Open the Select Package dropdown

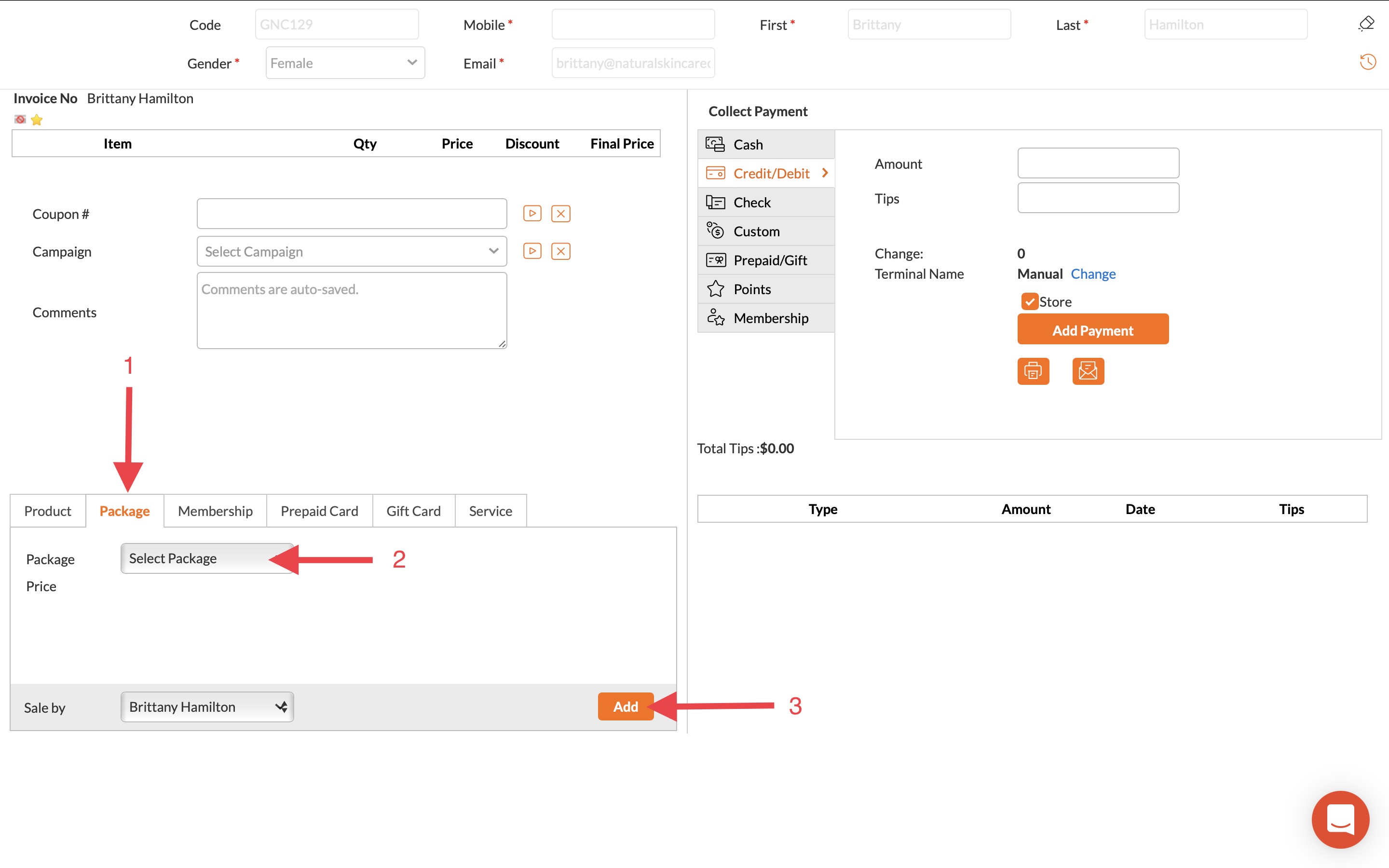(207, 558)
